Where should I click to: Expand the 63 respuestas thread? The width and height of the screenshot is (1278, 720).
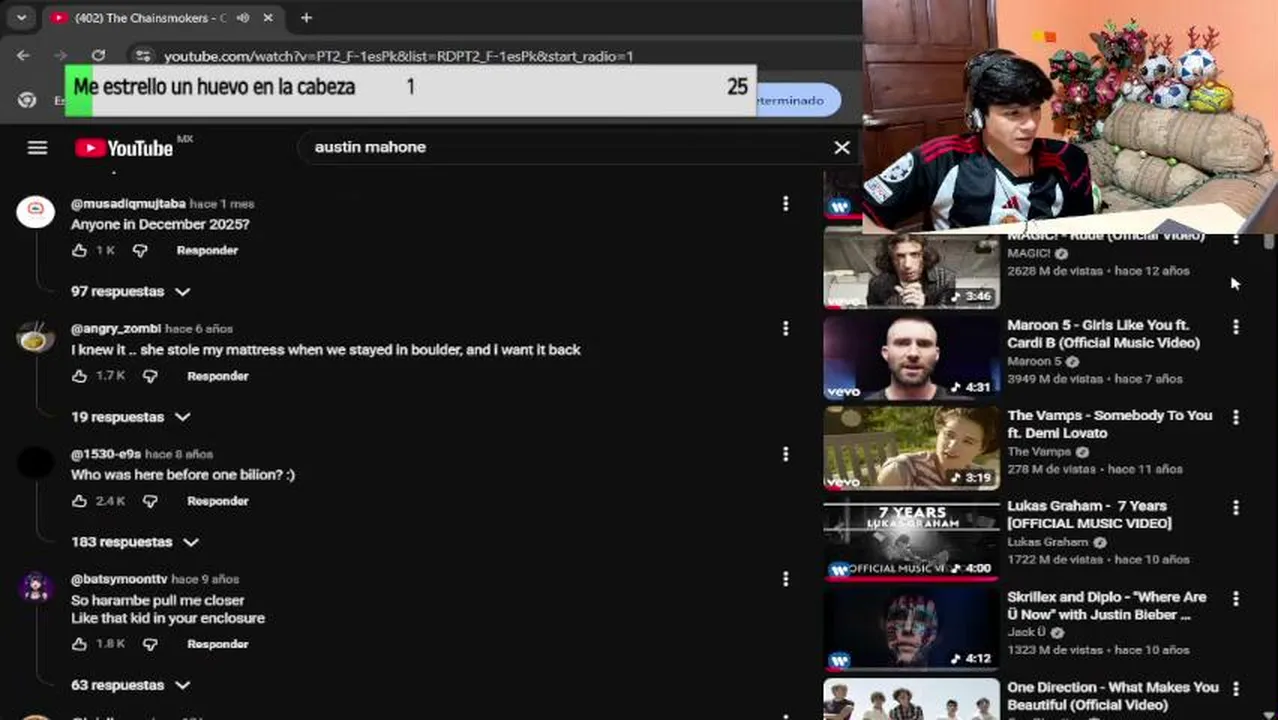pos(130,686)
